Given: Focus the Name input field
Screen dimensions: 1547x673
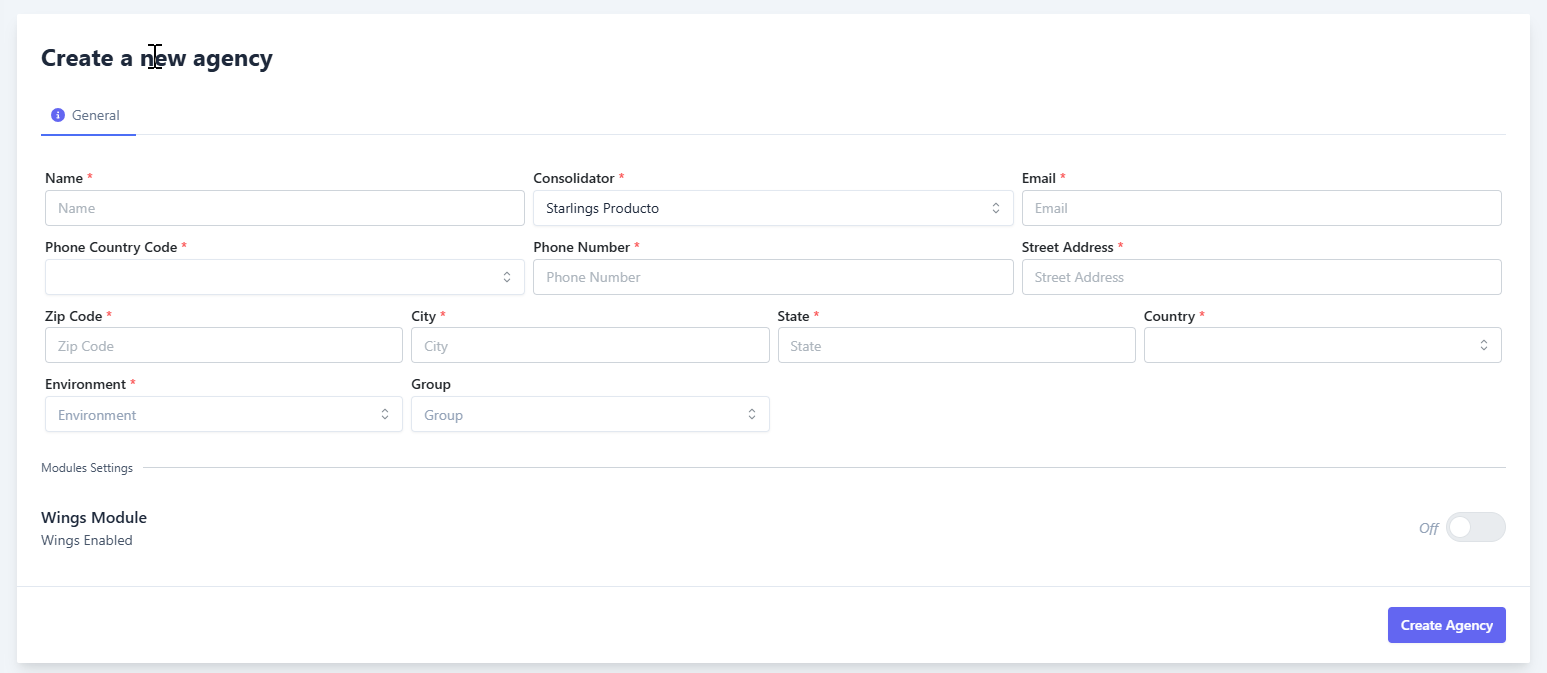Looking at the screenshot, I should pos(284,208).
